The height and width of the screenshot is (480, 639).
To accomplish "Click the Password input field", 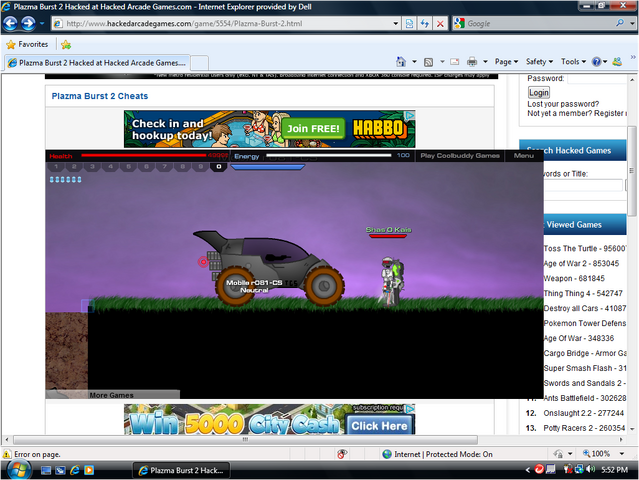I will [x=597, y=78].
